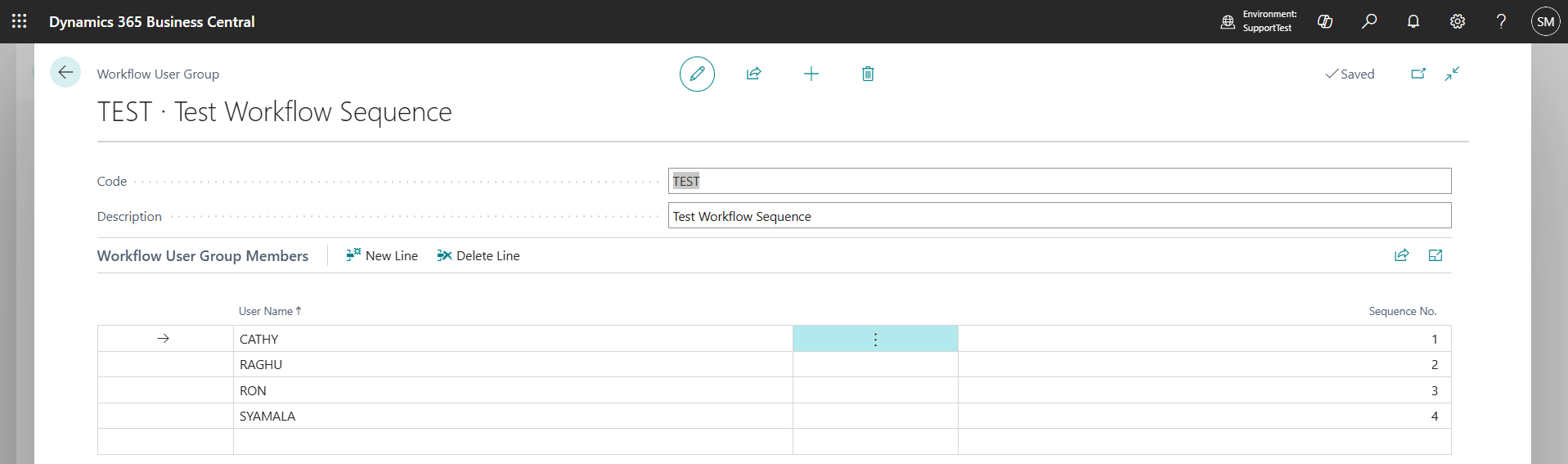
Task: Click the back arrow button
Action: coord(65,72)
